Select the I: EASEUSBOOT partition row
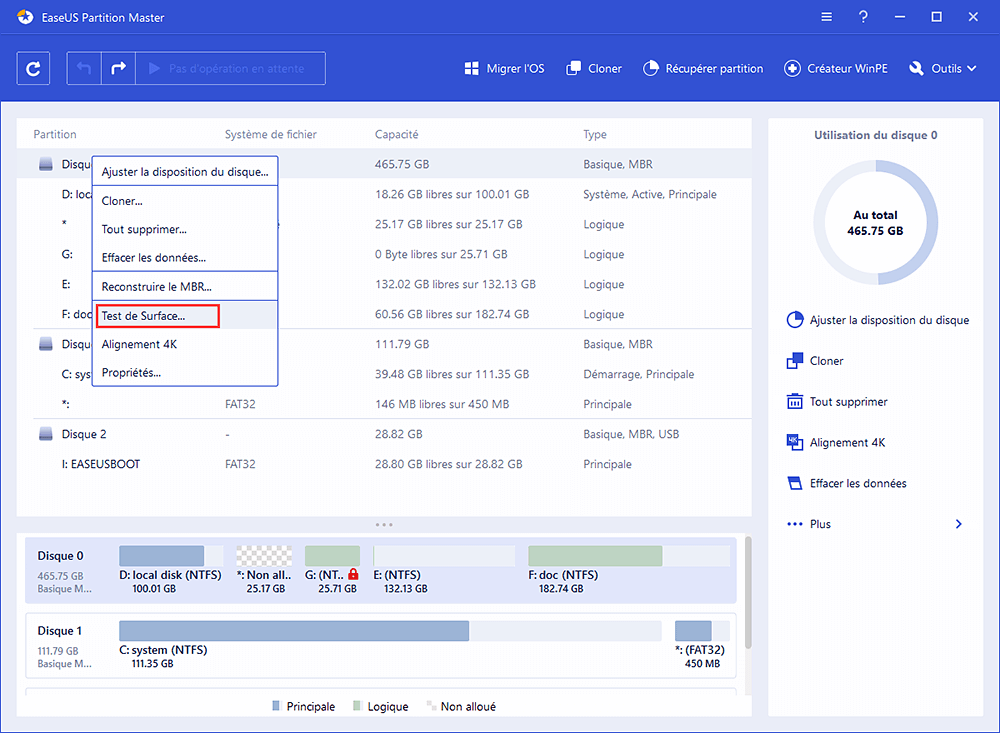 tap(384, 464)
